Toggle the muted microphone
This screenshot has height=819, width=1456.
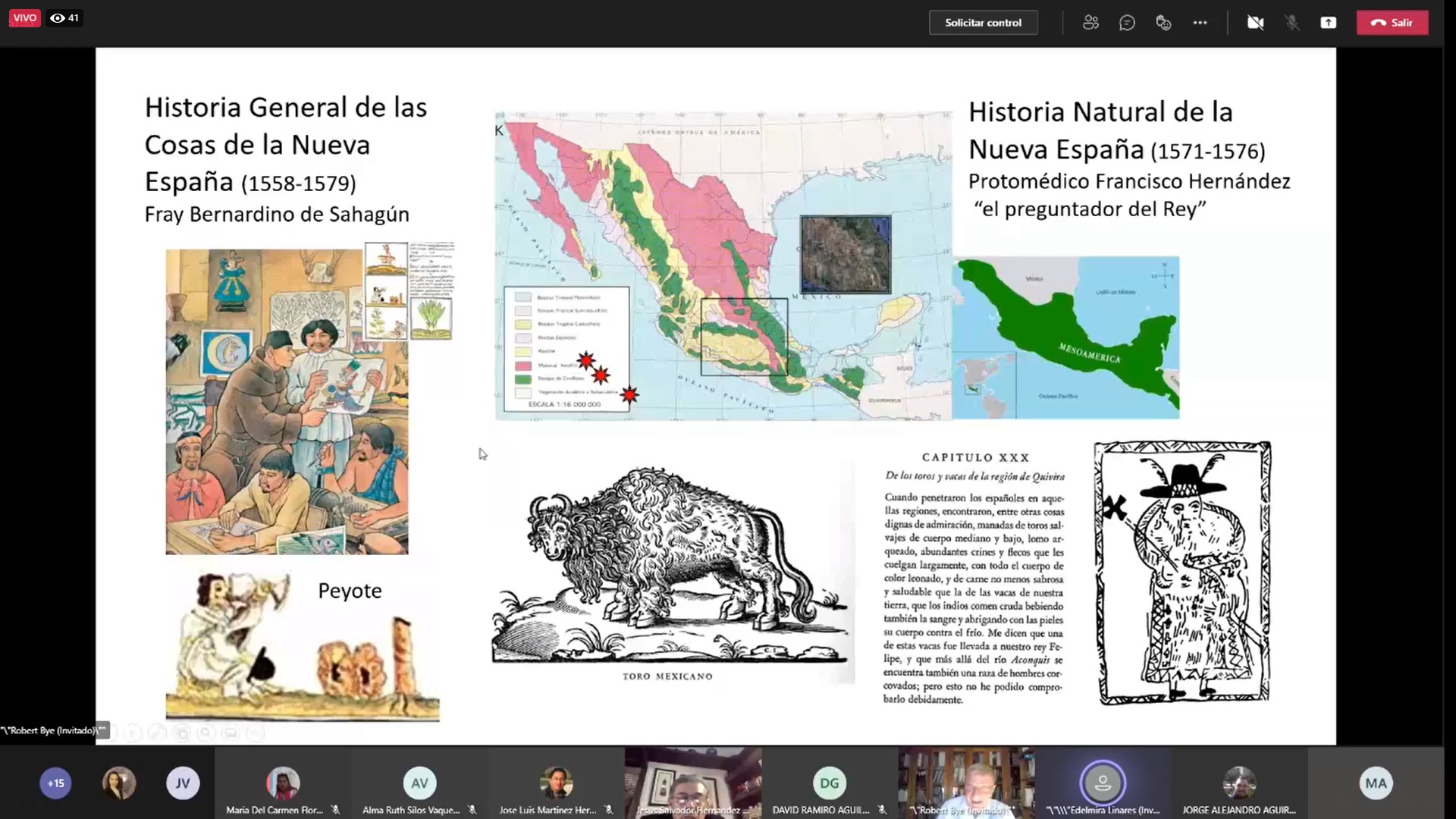point(1292,23)
